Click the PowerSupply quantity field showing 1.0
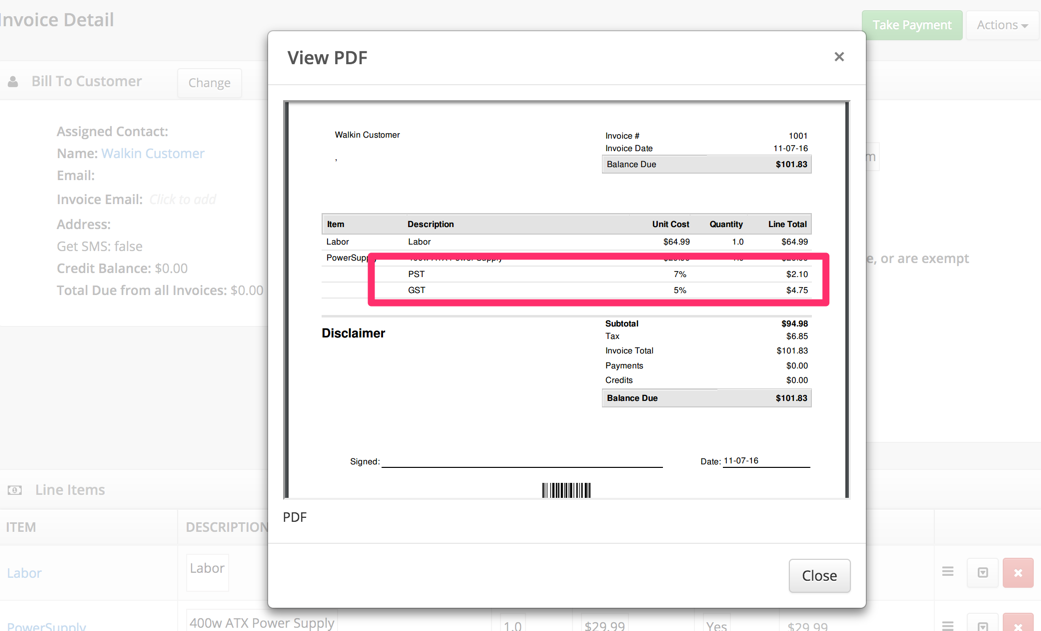 (x=513, y=624)
